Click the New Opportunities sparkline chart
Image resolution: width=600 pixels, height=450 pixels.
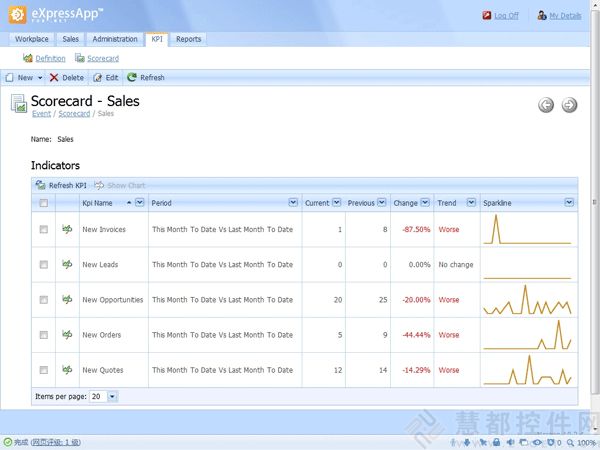(x=527, y=300)
